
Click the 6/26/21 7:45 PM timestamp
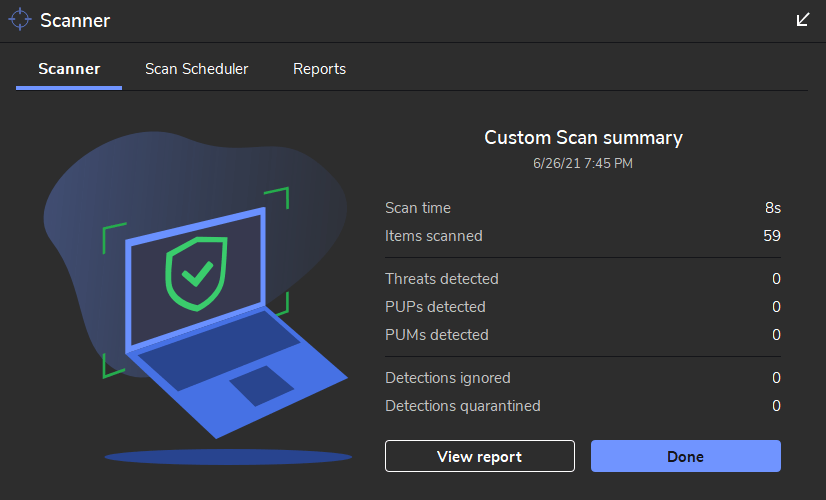click(x=583, y=163)
